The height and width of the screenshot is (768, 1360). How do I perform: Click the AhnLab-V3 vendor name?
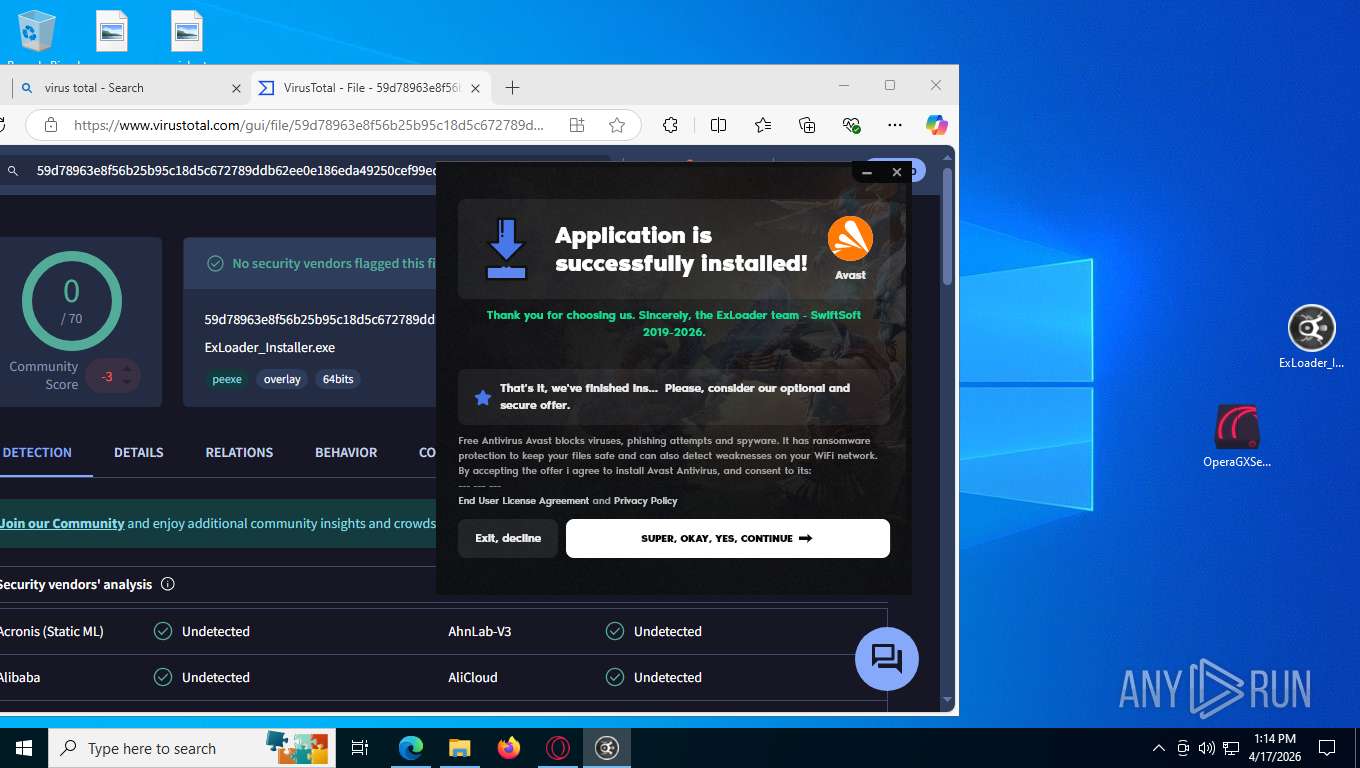pos(480,631)
